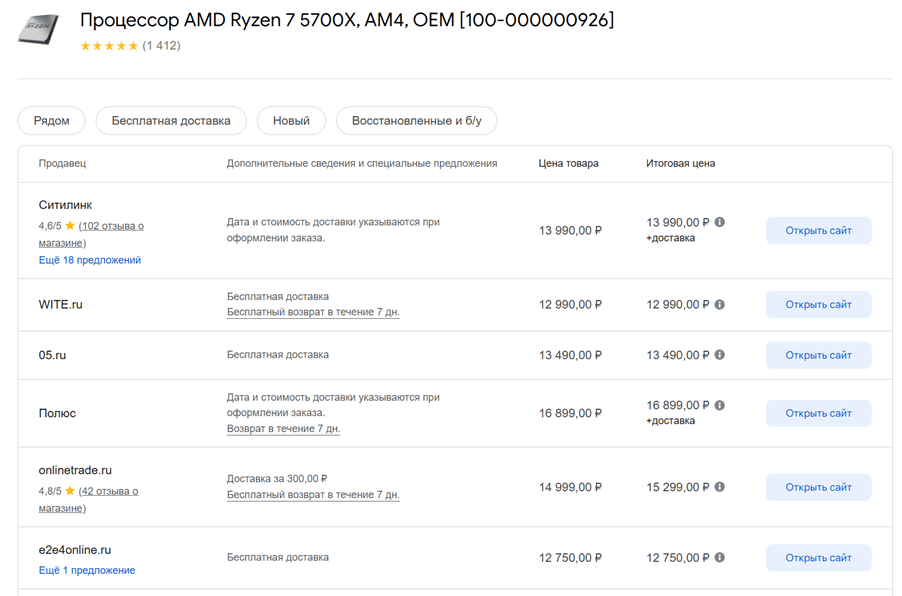This screenshot has width=902, height=596.
Task: Click info icon beside Полюс total price
Action: [x=720, y=406]
